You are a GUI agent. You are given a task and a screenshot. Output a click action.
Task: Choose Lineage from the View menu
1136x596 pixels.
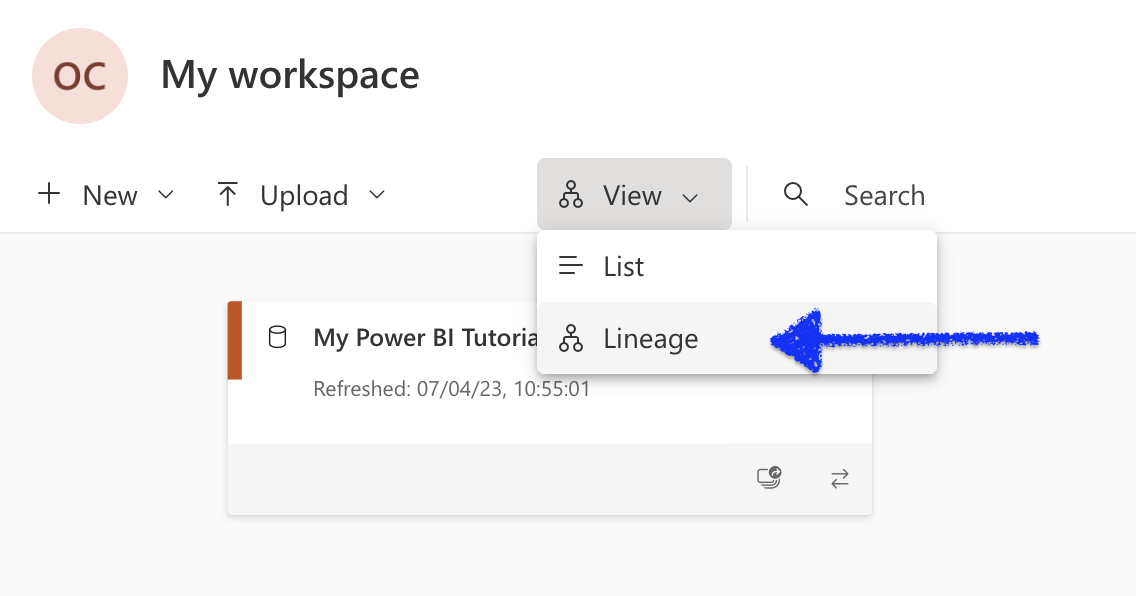(650, 339)
